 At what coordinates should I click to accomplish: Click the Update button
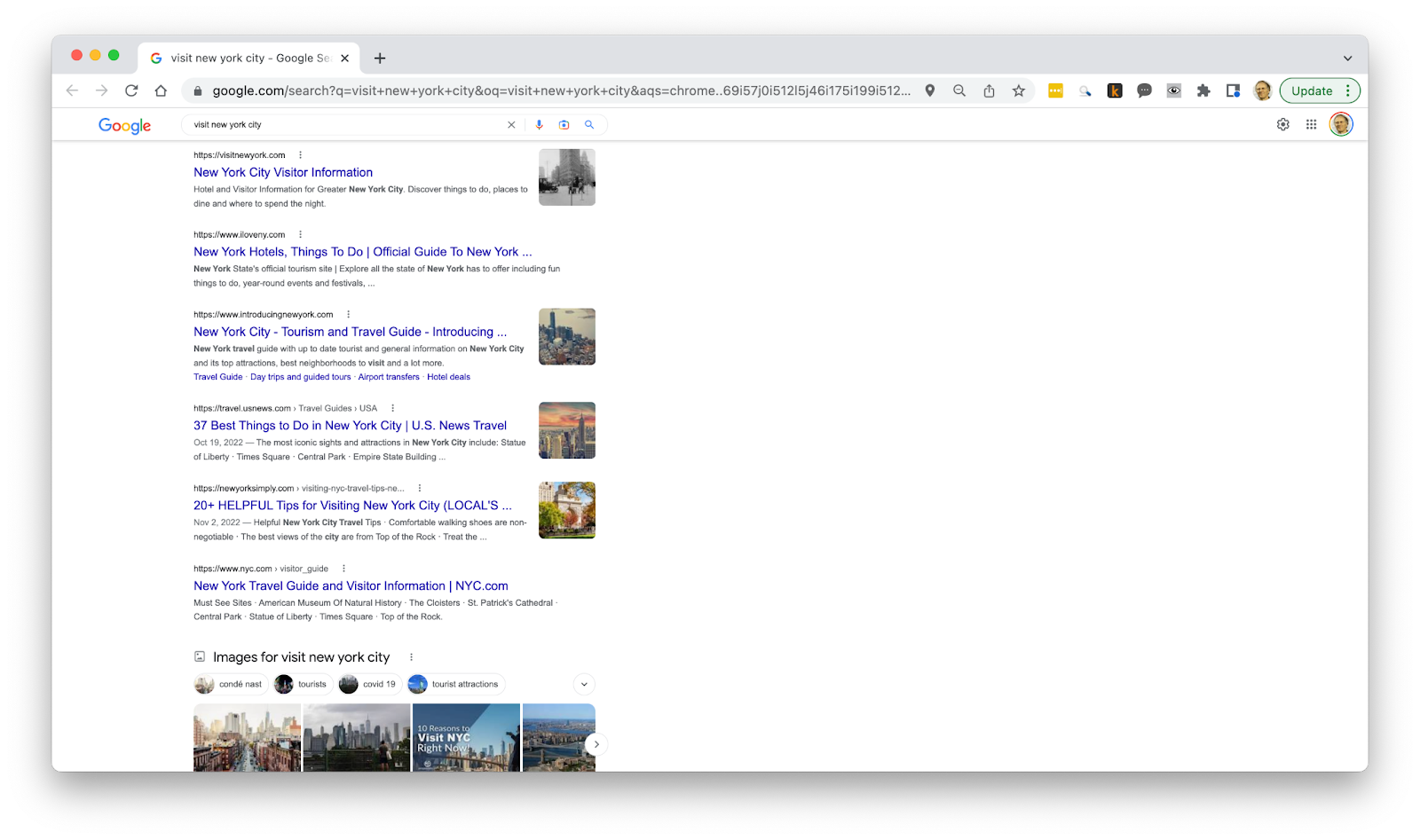pyautogui.click(x=1312, y=90)
